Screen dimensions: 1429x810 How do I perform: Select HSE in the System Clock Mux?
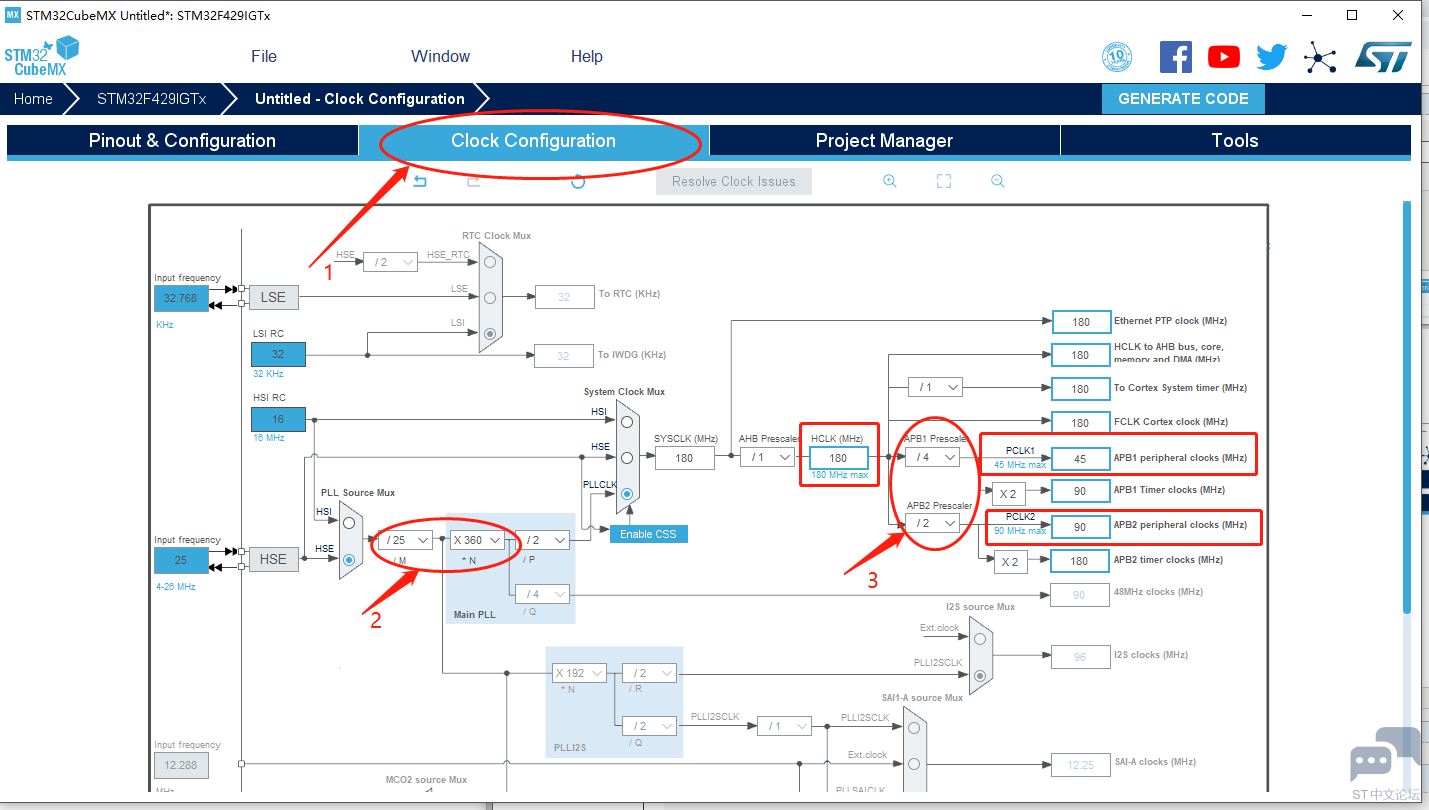627,457
